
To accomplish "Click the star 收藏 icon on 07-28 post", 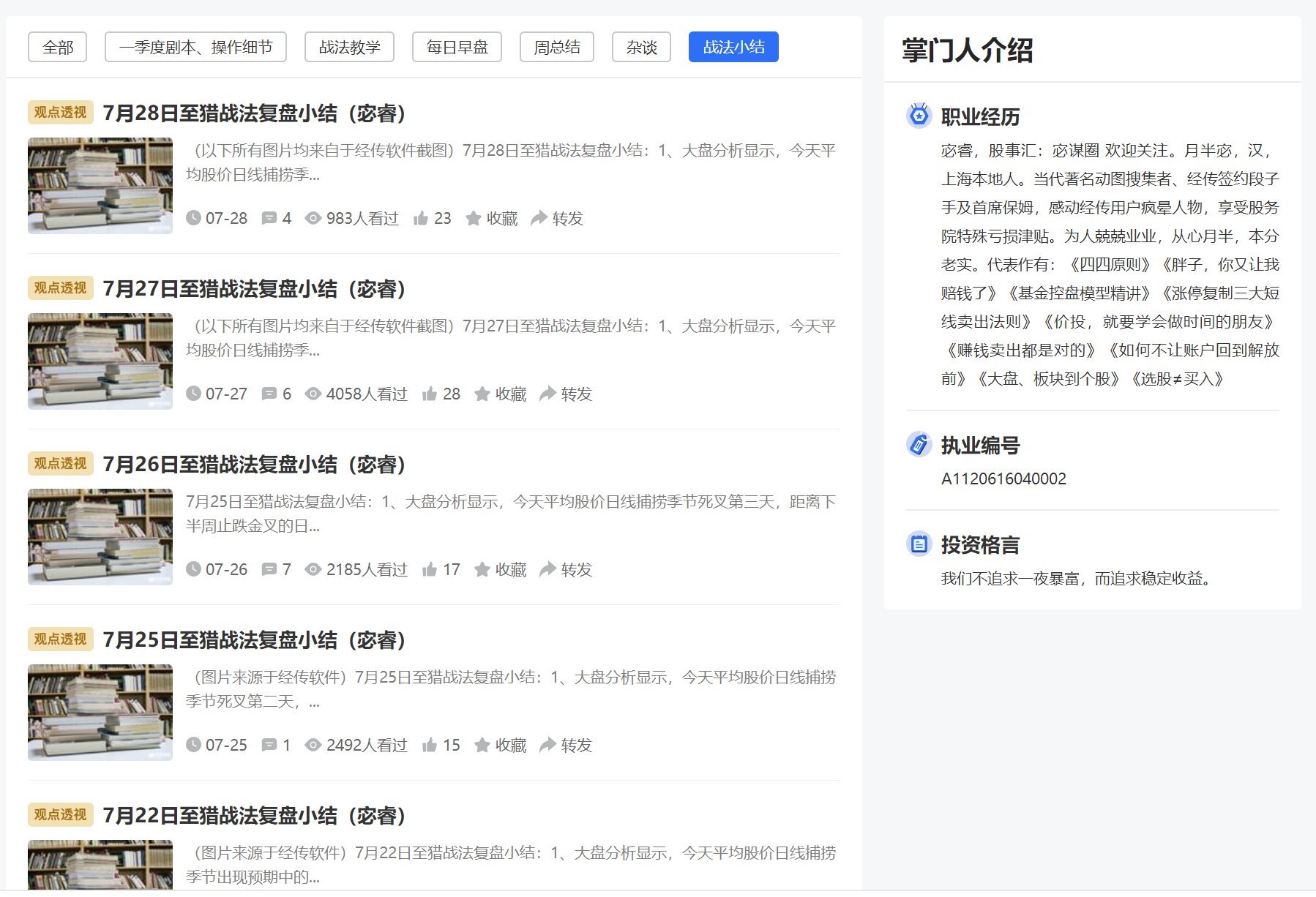I will coord(474,218).
